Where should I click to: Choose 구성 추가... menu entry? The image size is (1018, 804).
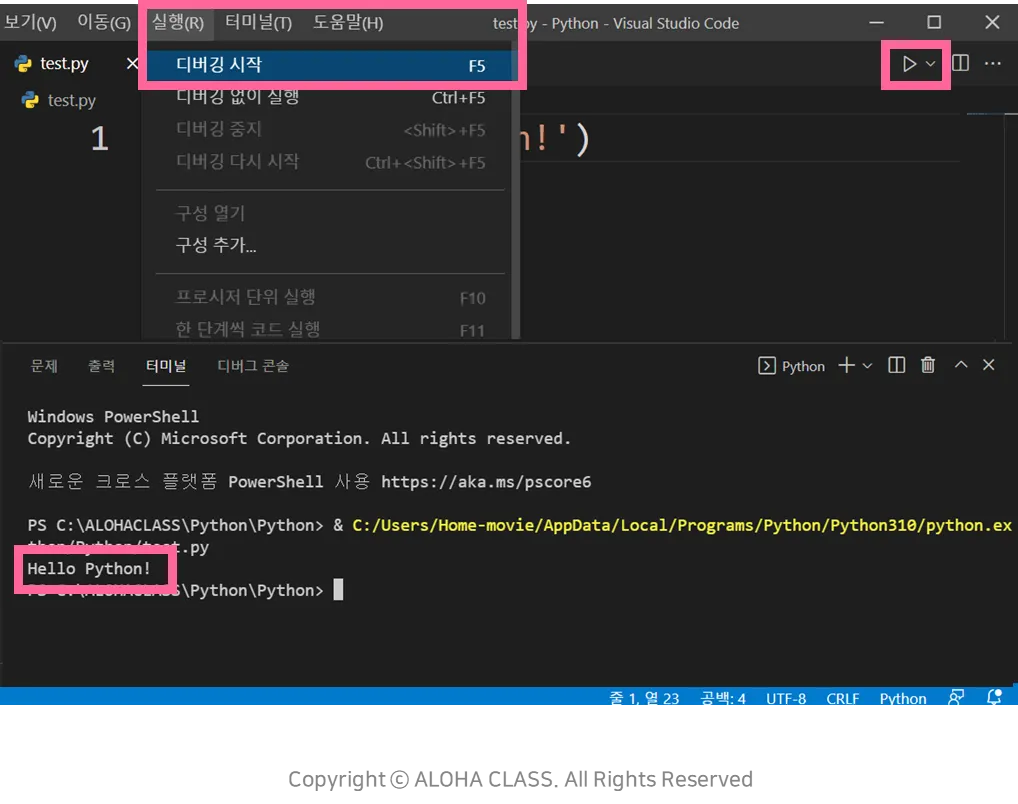coord(330,245)
